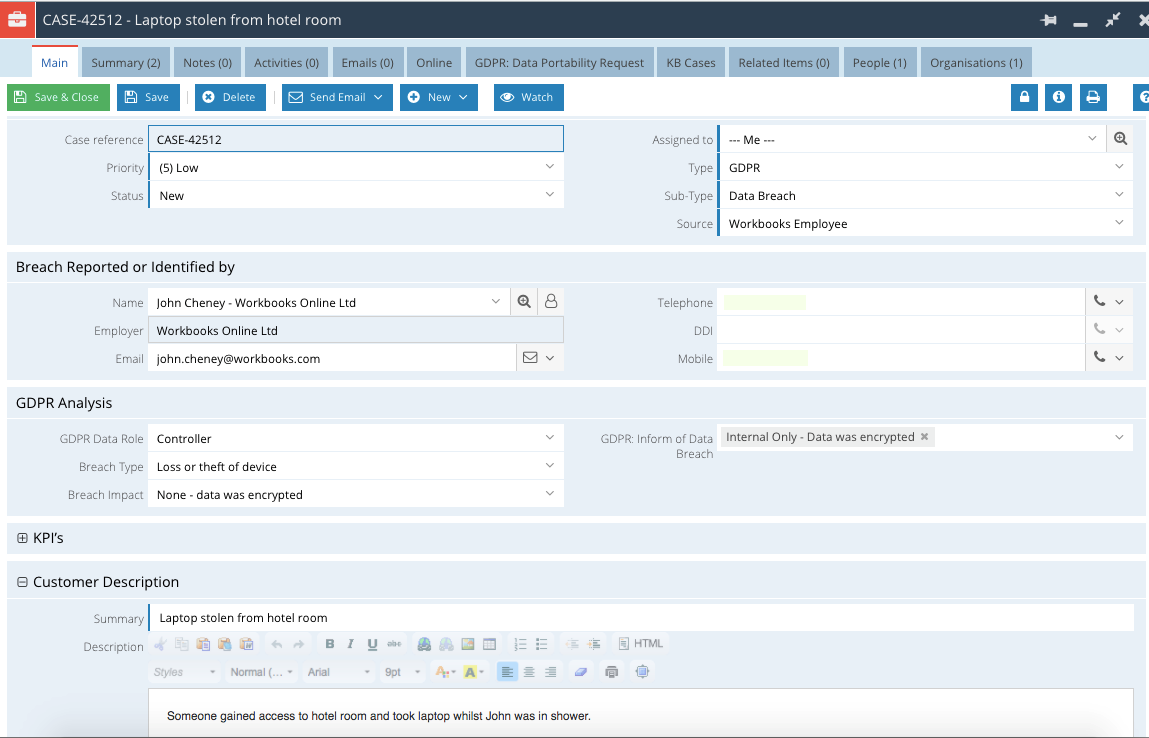The height and width of the screenshot is (738, 1149).
Task: Remove 'Internal Only - Data was encrypted' tag
Action: click(925, 437)
